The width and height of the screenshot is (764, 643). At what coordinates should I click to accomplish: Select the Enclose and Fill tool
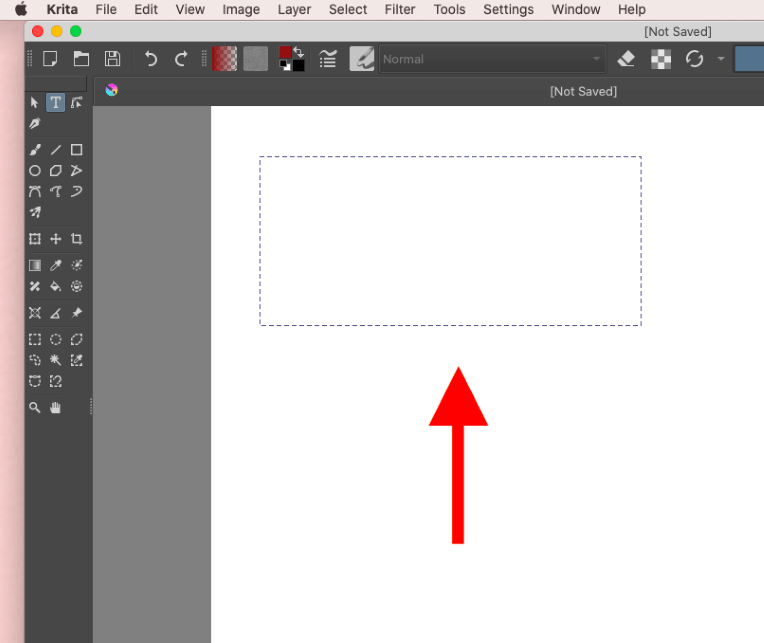[76, 286]
